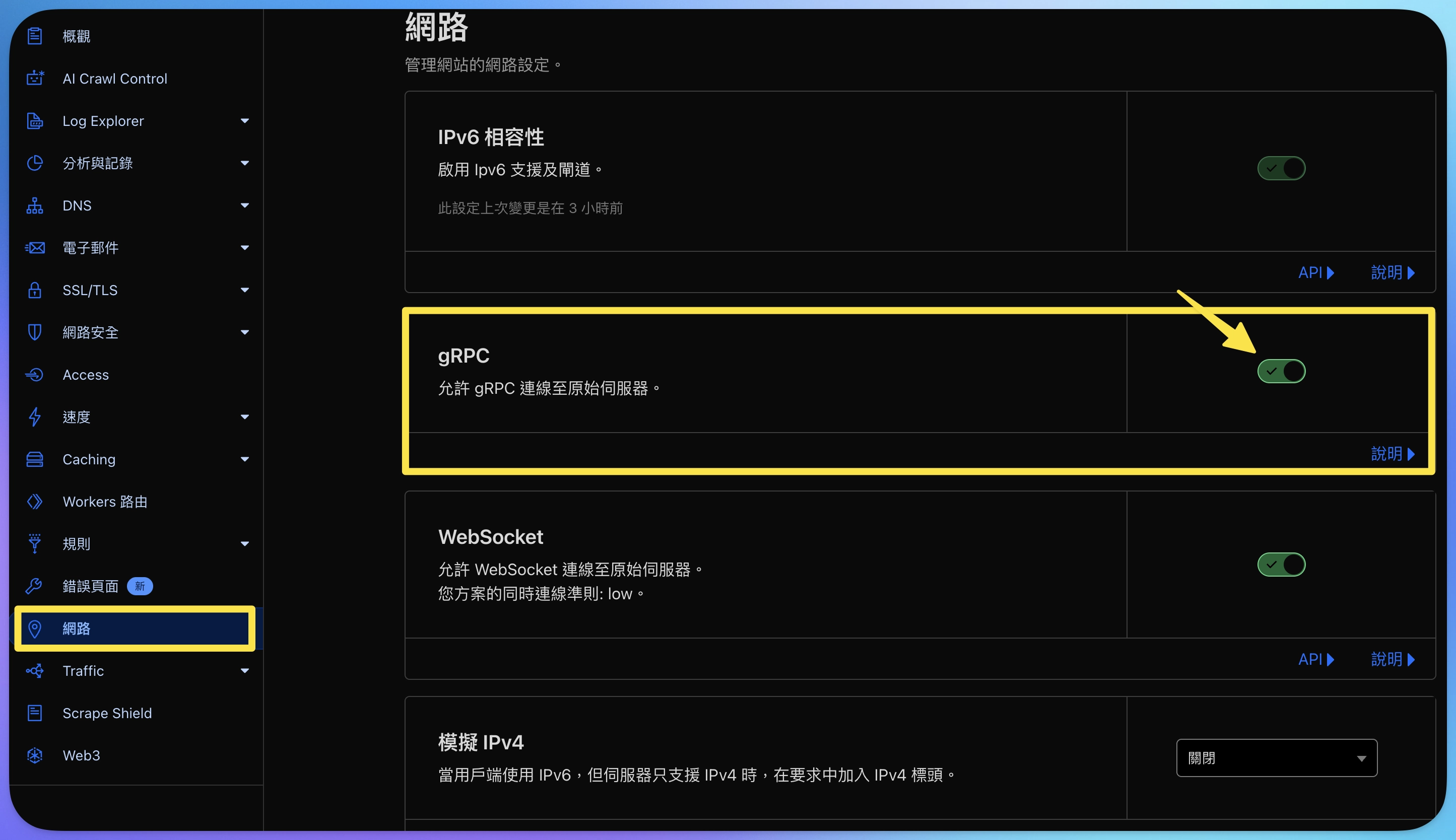Click the Web3 cube icon

(35, 755)
